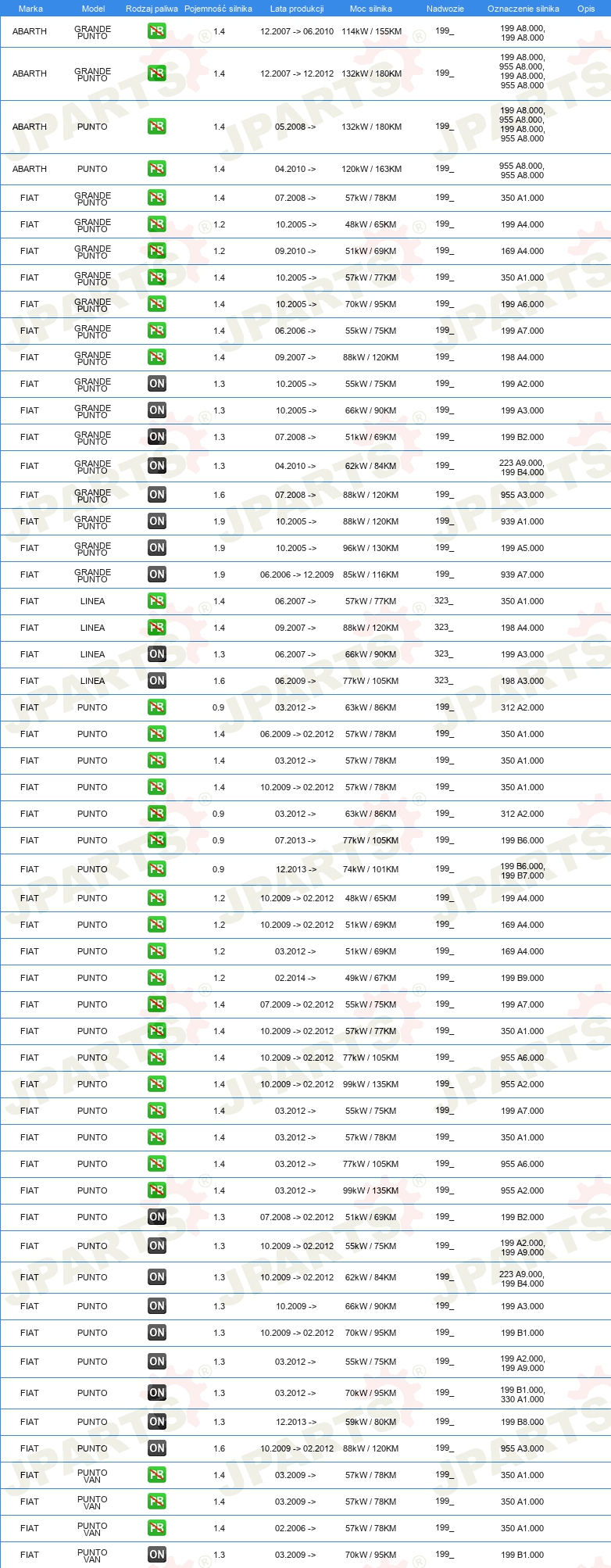The image size is (611, 1568).
Task: Select the 49kW / 67KM power cell
Action: (371, 978)
